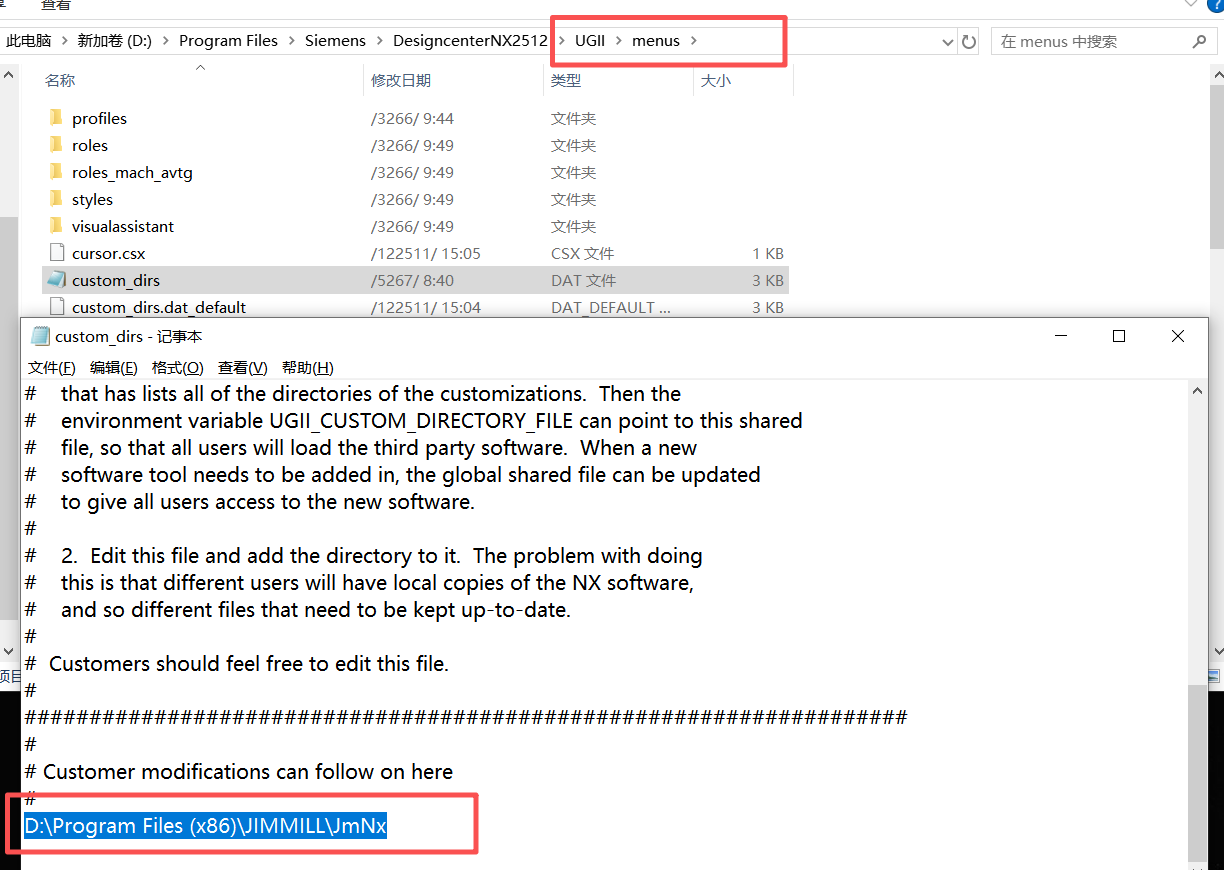The width and height of the screenshot is (1224, 870).
Task: Click the line starting '2. Edit this file'
Action: (381, 555)
